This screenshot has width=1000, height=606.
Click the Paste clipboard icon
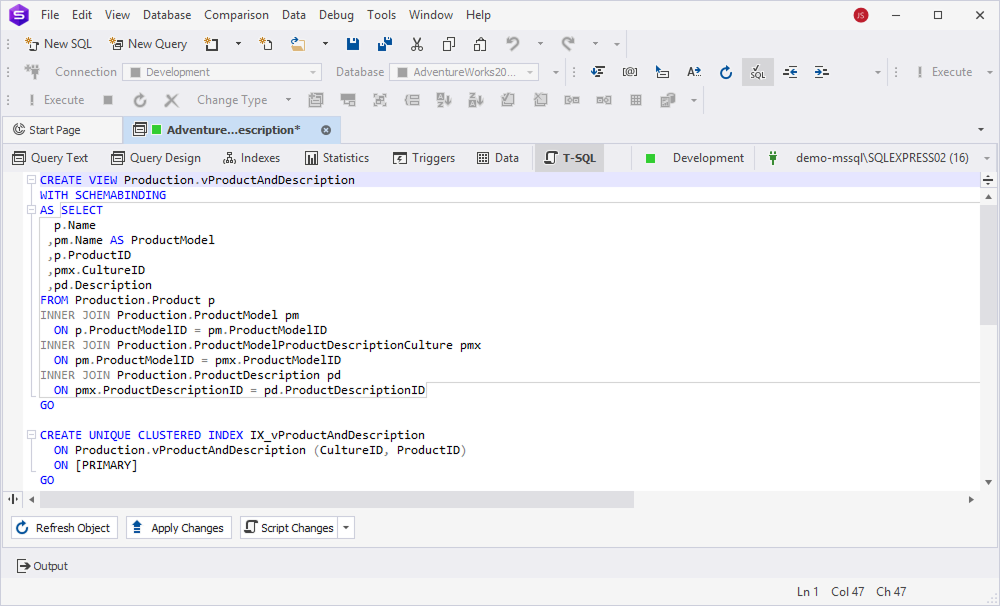[x=480, y=44]
